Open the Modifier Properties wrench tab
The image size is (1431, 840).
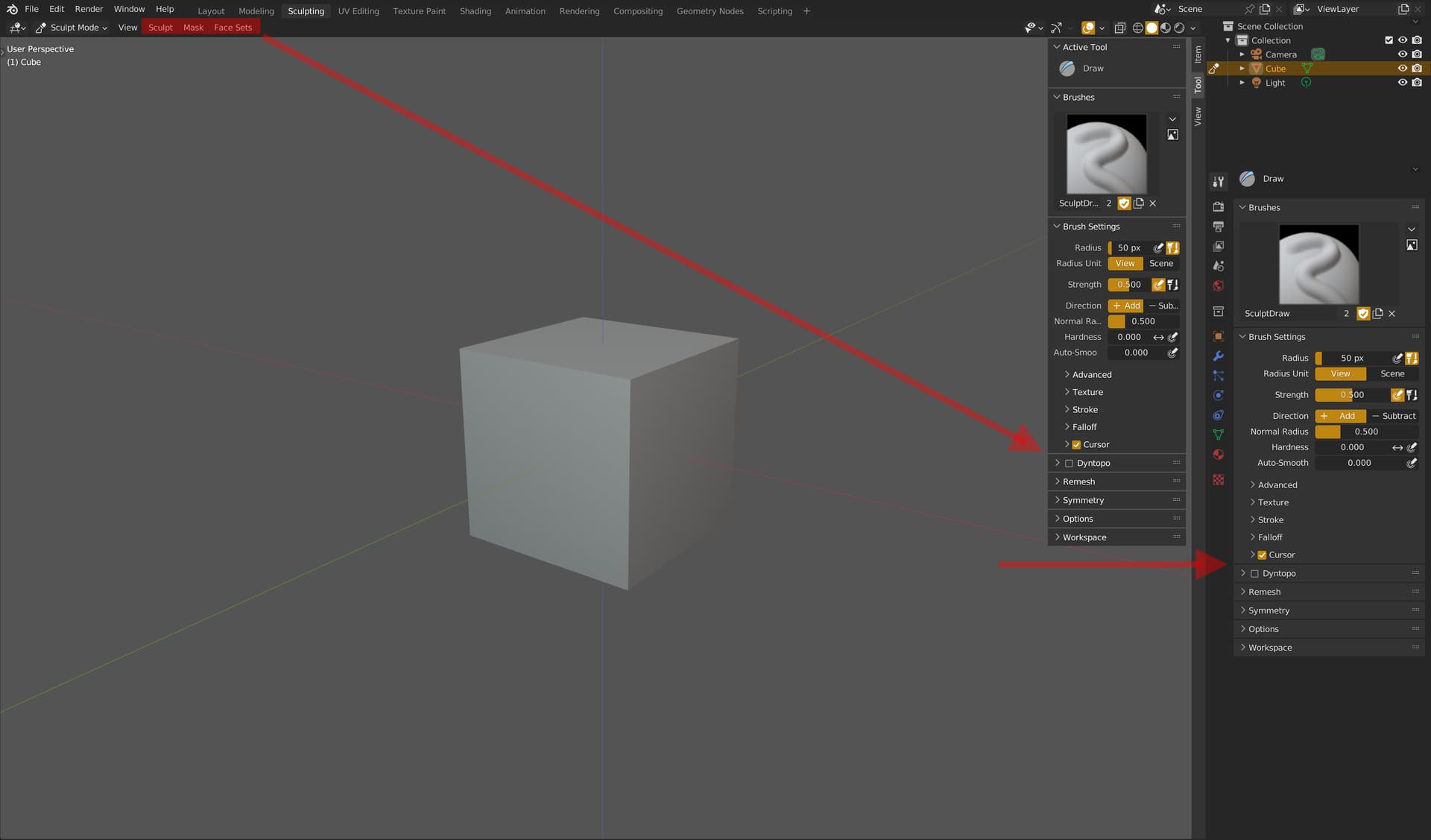pyautogui.click(x=1219, y=356)
